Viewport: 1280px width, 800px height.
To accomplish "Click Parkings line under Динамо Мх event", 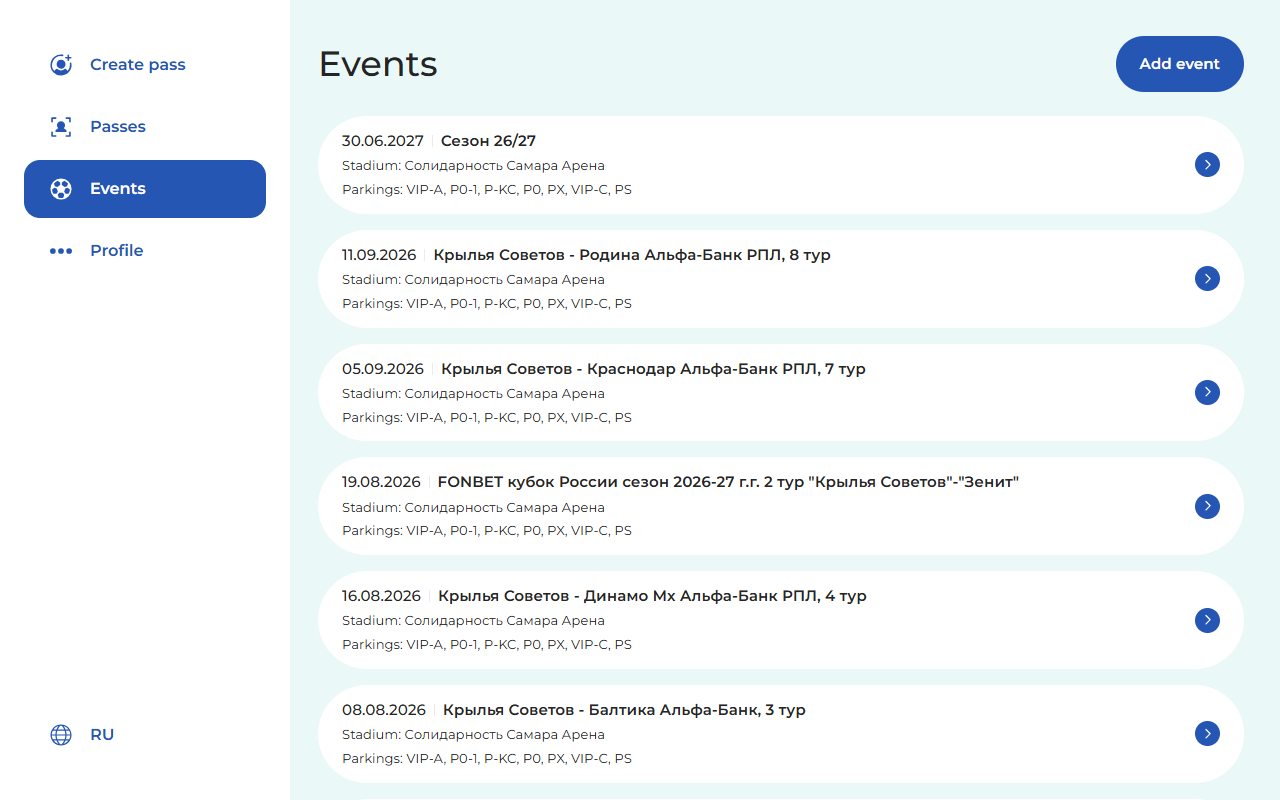I will pyautogui.click(x=487, y=645).
